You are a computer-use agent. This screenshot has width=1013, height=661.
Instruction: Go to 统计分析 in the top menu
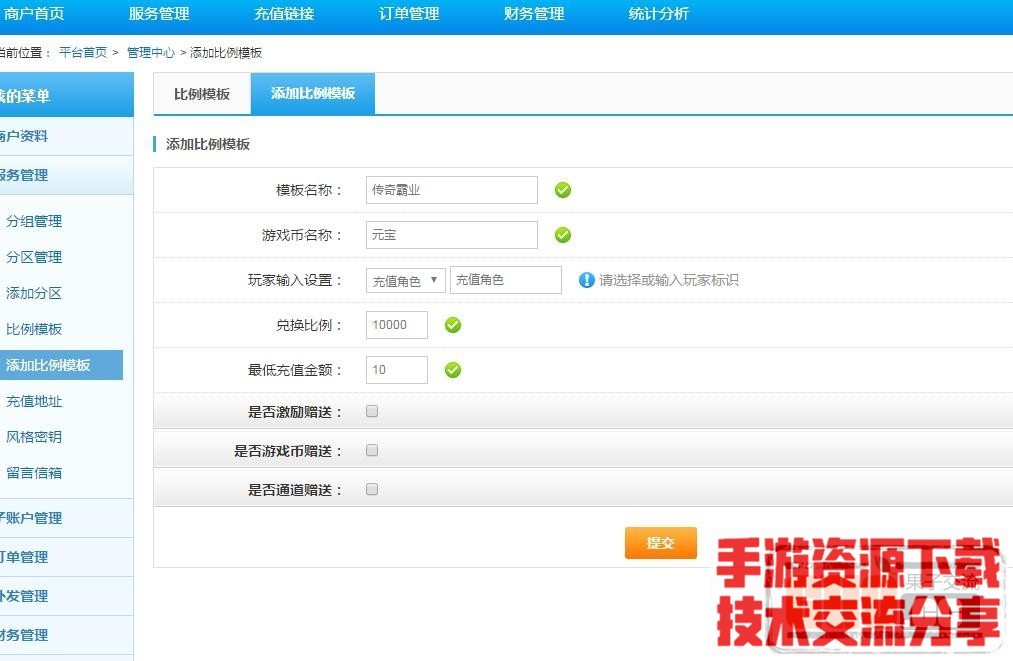(x=659, y=14)
